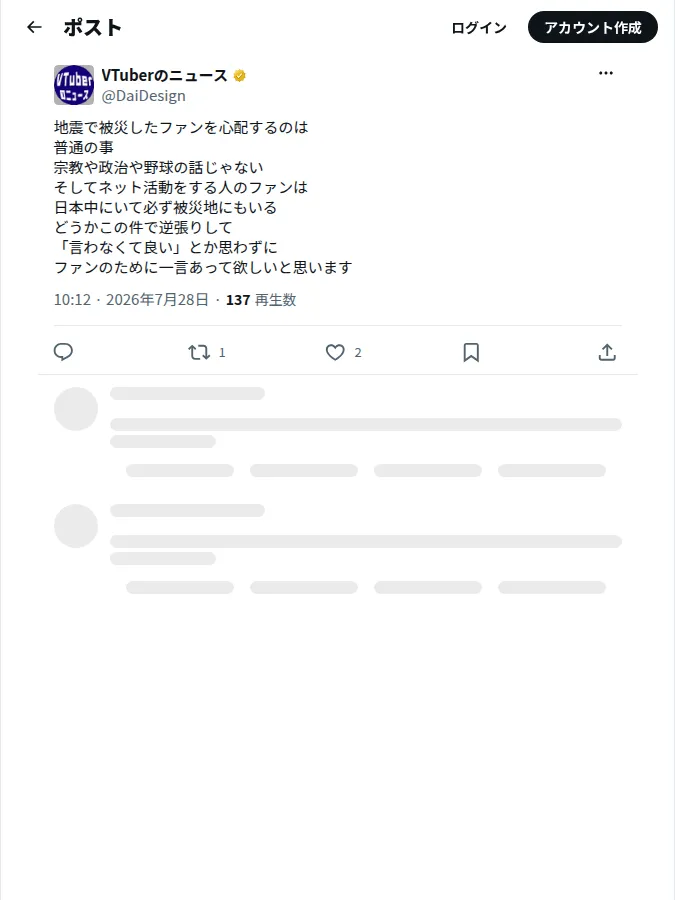Viewport: 675px width, 900px height.
Task: Click the post text about 地震で被災したファン
Action: [x=203, y=197]
